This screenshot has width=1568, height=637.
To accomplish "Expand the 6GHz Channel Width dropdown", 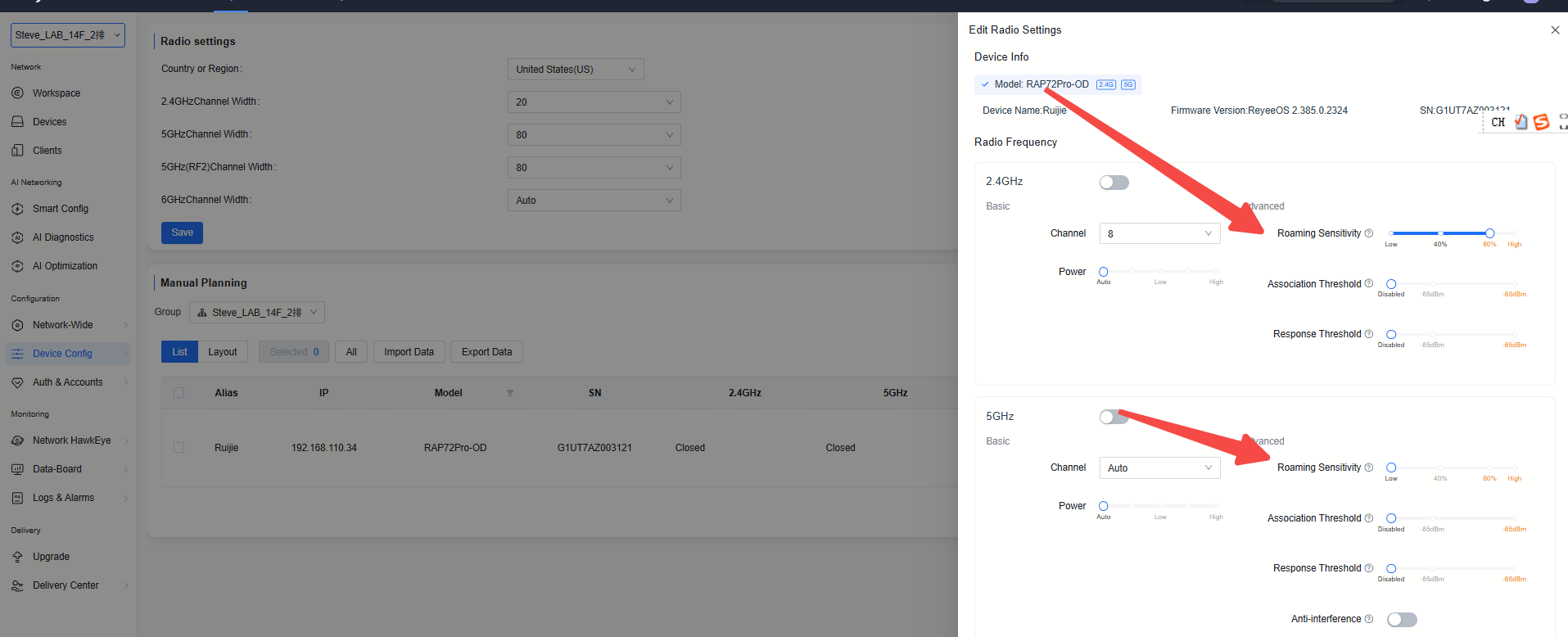I will [594, 201].
